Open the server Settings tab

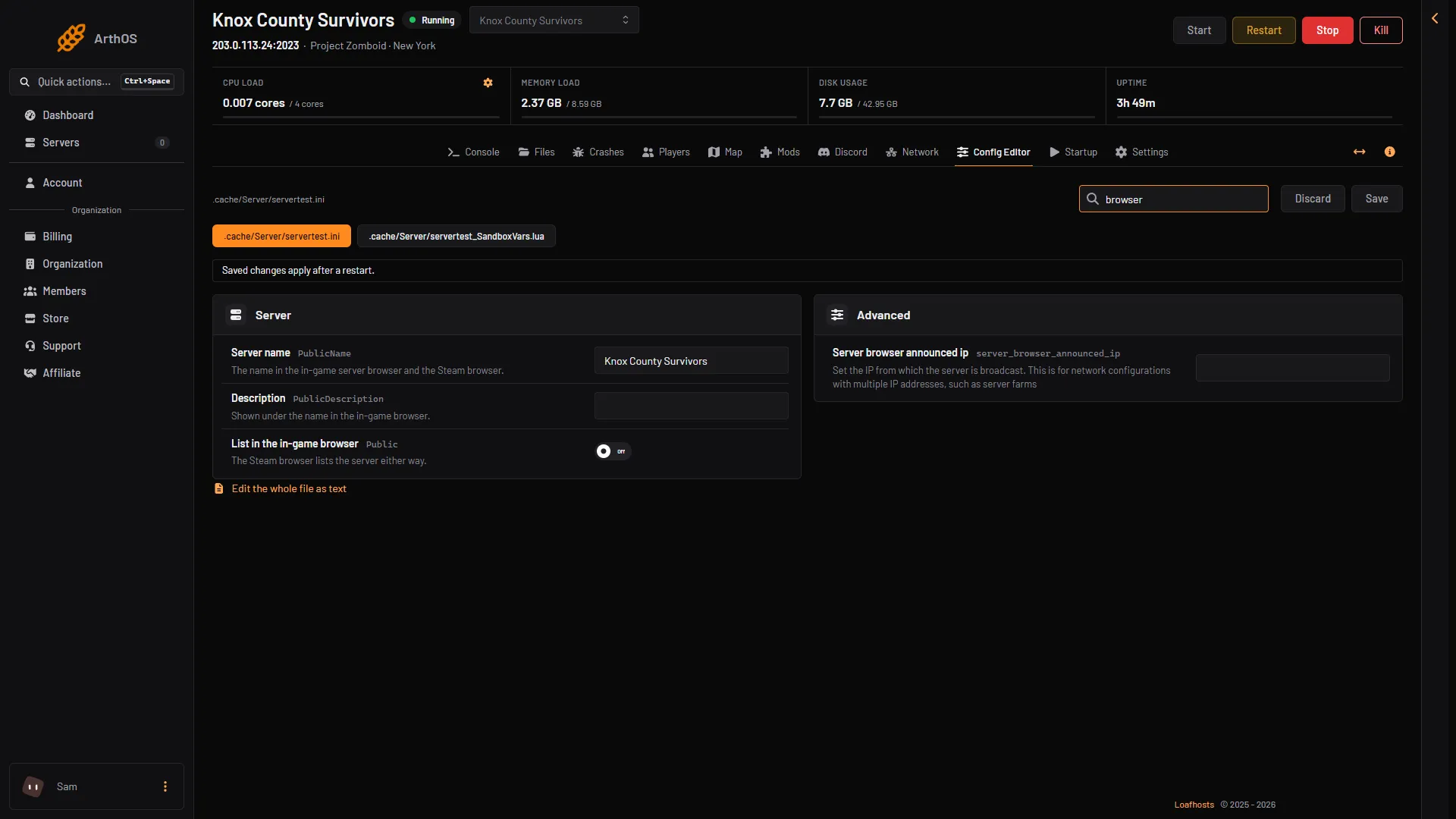1141,152
